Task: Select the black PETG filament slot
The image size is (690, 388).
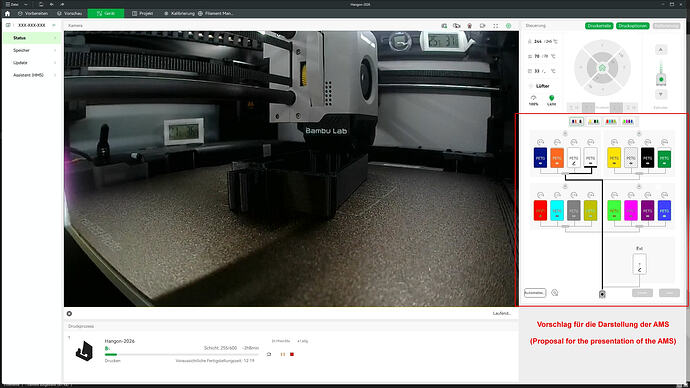Action: coord(648,157)
